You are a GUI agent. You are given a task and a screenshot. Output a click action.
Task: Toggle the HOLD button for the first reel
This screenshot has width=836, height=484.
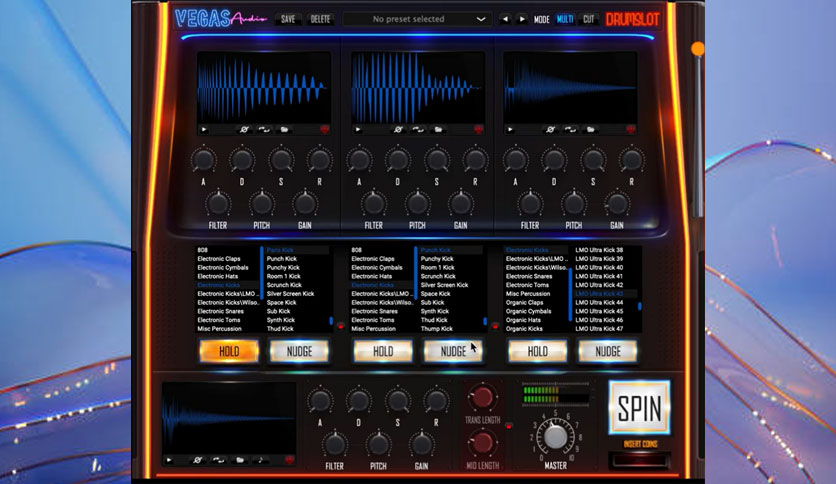(229, 351)
